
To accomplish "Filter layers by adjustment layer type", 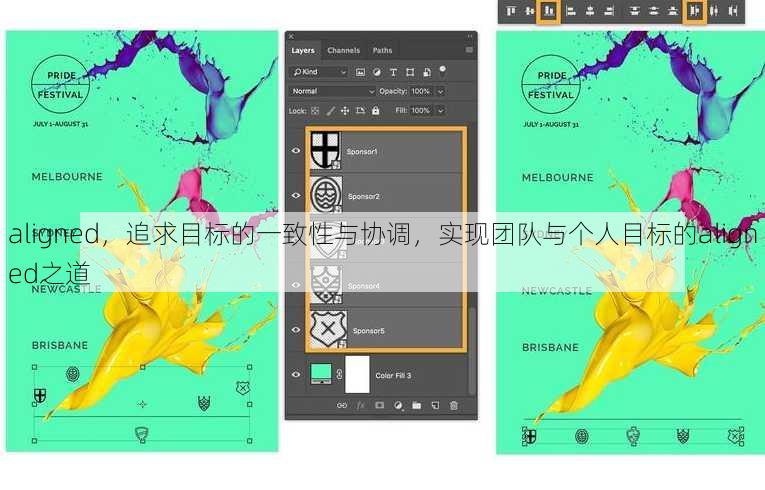I will click(x=377, y=72).
